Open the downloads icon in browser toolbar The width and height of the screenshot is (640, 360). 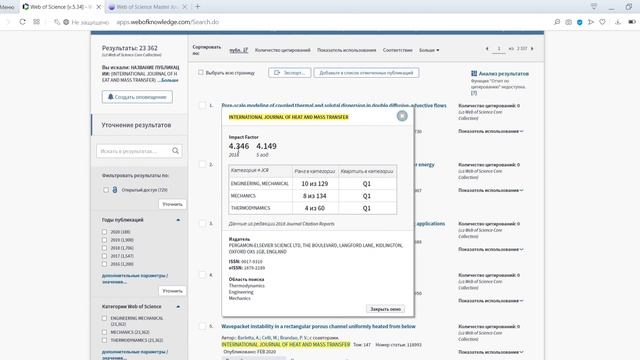618,22
